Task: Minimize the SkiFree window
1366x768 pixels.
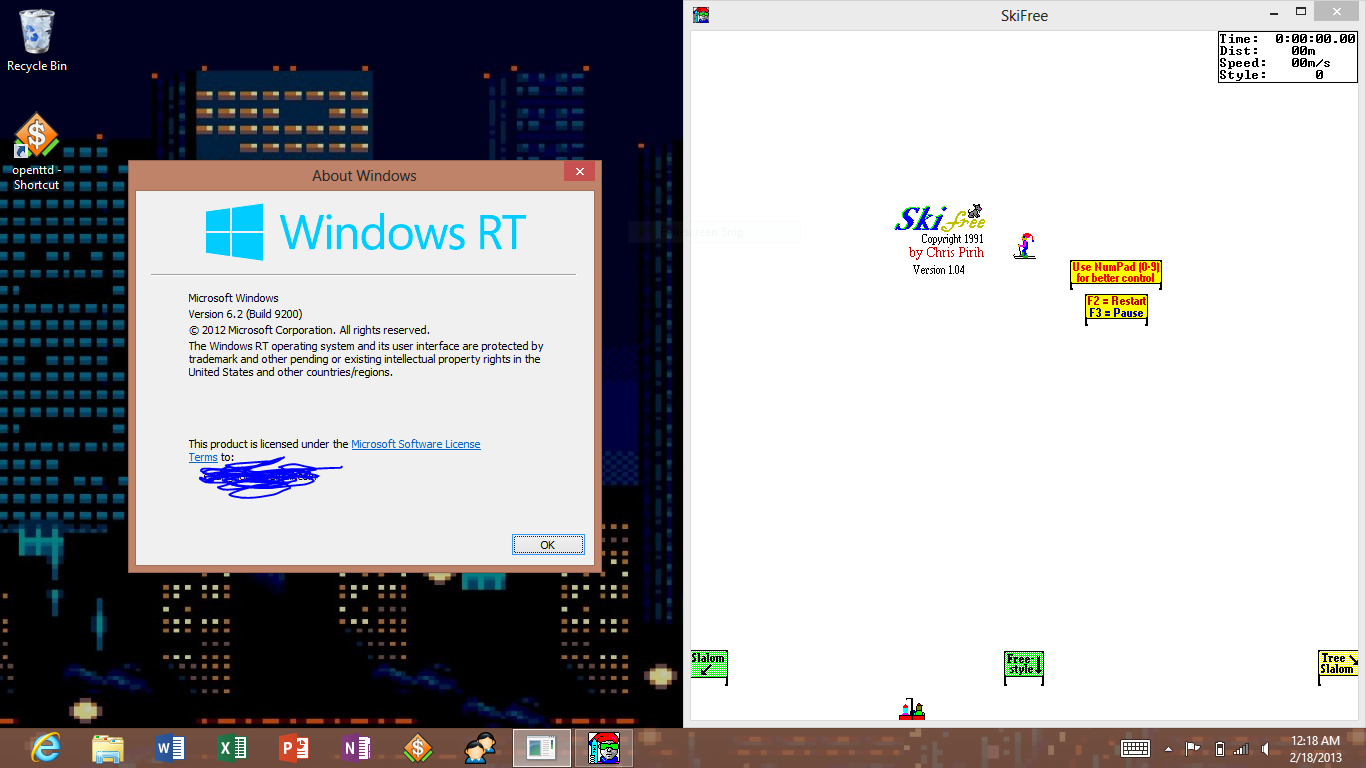Action: (x=1273, y=13)
